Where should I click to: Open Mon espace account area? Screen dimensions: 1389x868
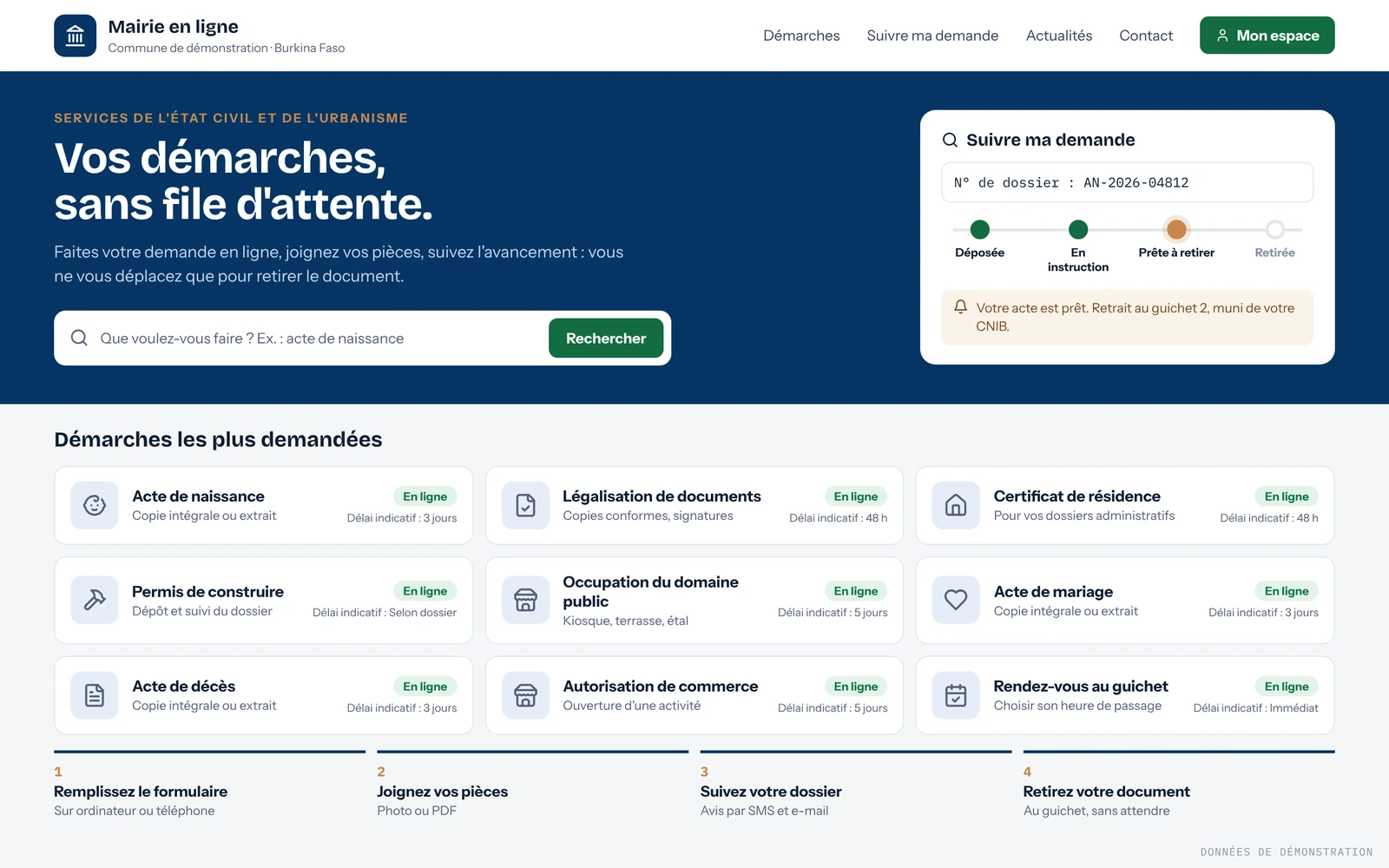click(1267, 36)
